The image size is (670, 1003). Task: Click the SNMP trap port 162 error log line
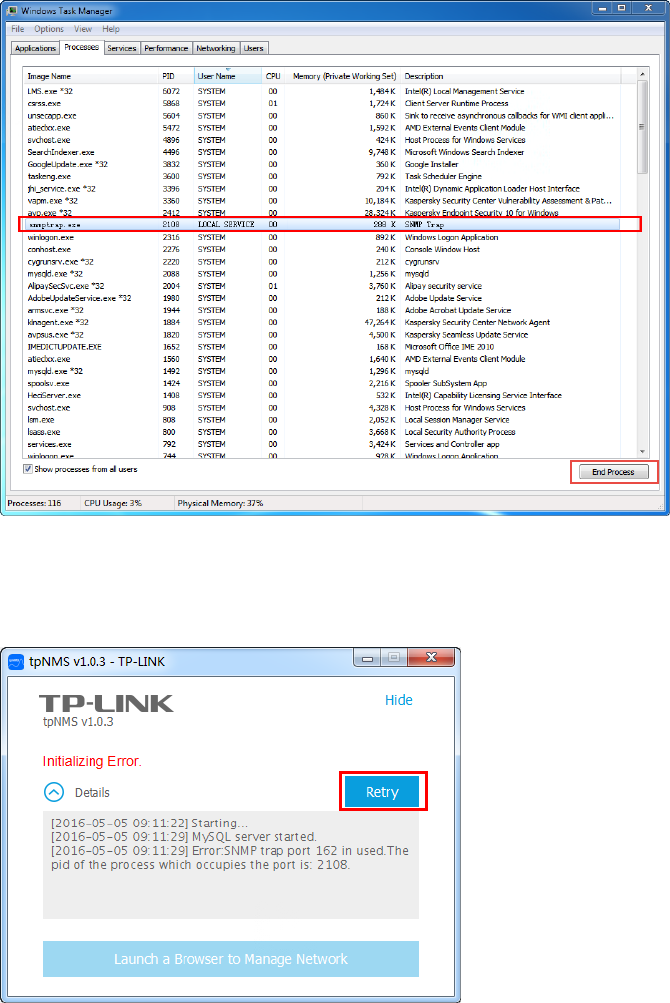click(x=230, y=858)
